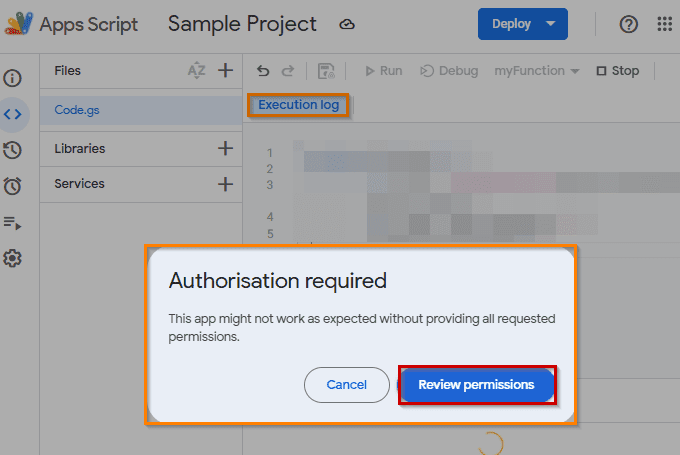Click the Redo arrow in toolbar
The height and width of the screenshot is (455, 680).
click(x=288, y=71)
